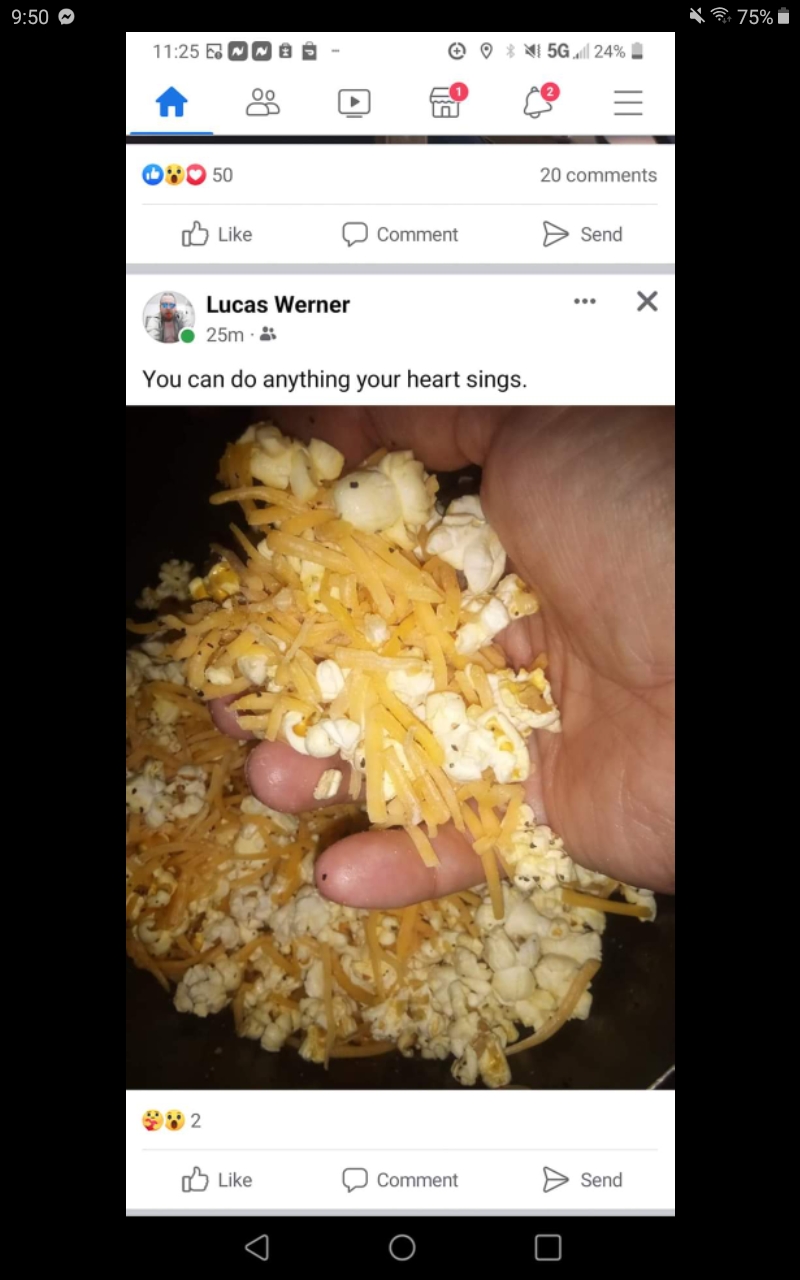The height and width of the screenshot is (1280, 800).
Task: Open Lucas Werner's profile picture
Action: (168, 317)
